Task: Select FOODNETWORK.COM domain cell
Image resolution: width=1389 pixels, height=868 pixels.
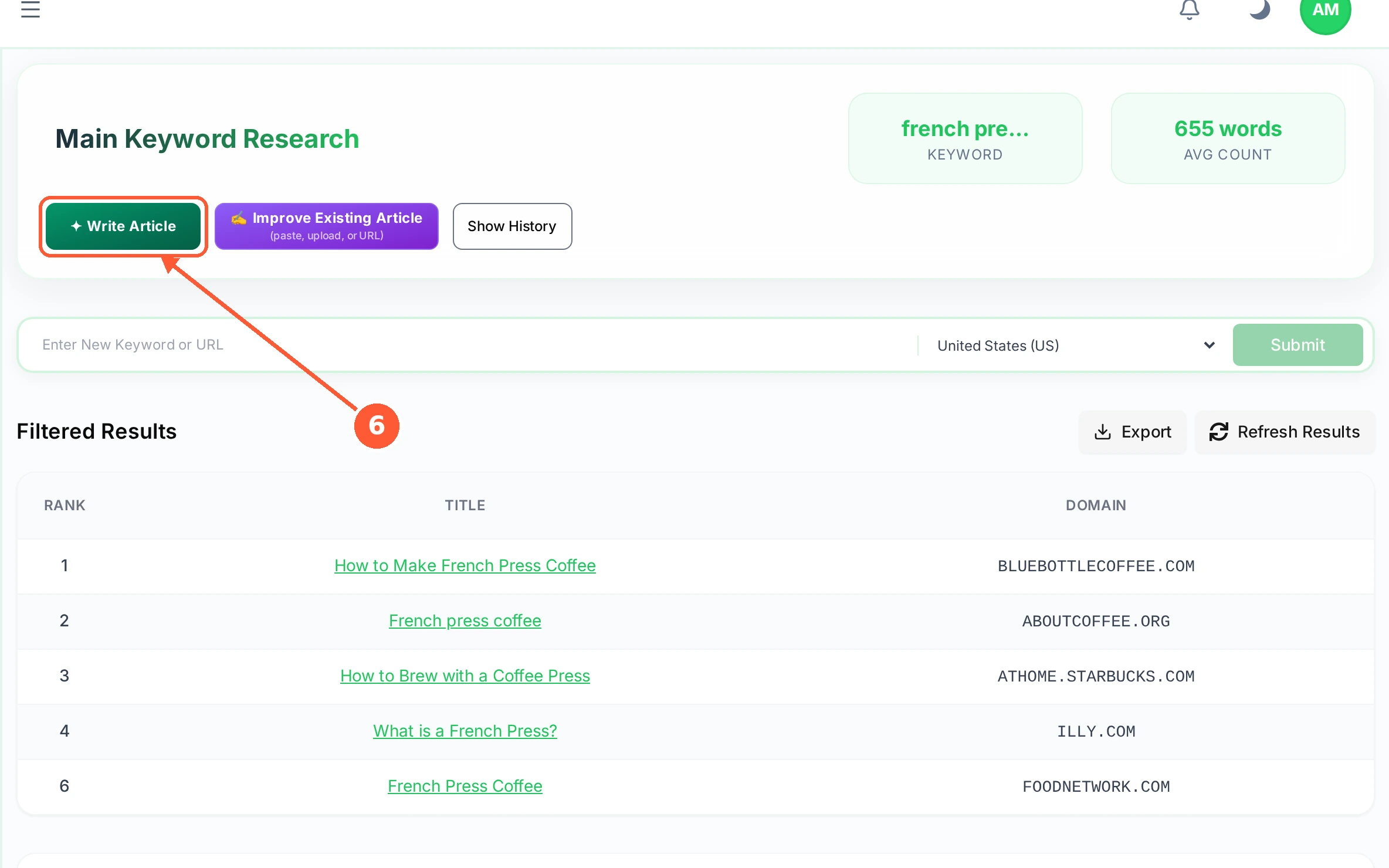Action: (1096, 786)
